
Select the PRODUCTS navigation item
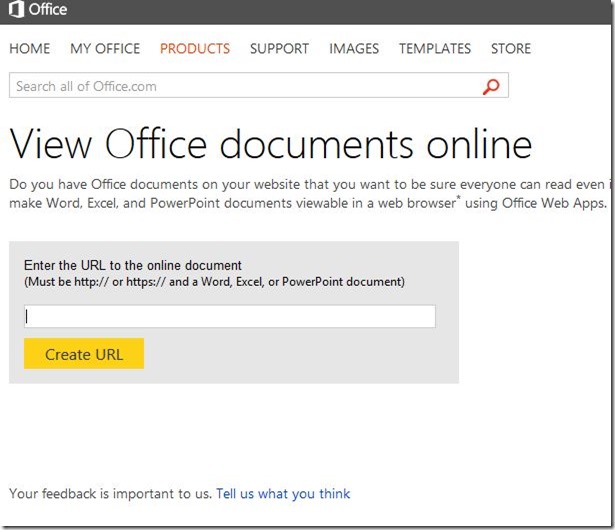click(195, 49)
